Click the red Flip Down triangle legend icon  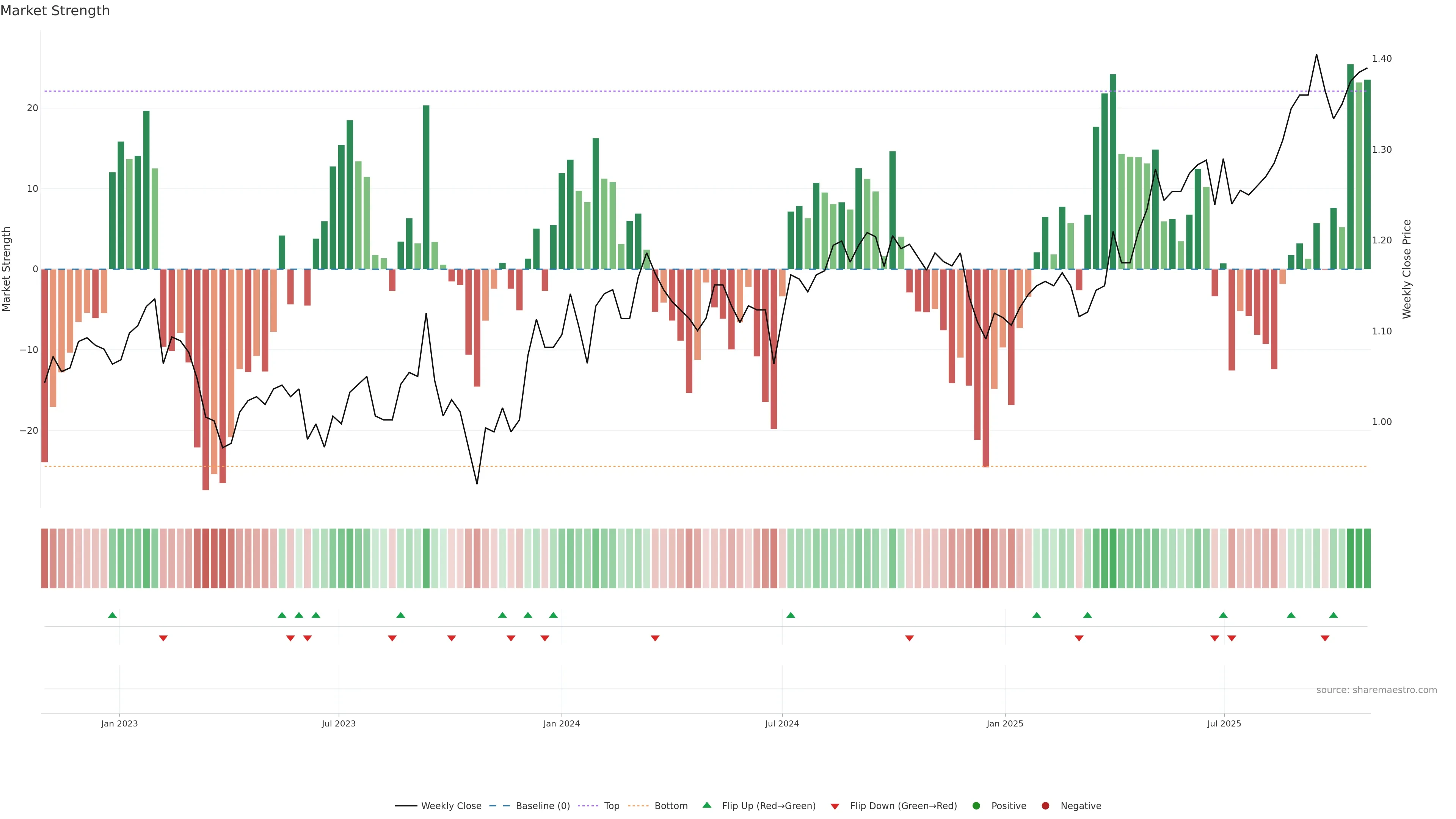point(835,806)
